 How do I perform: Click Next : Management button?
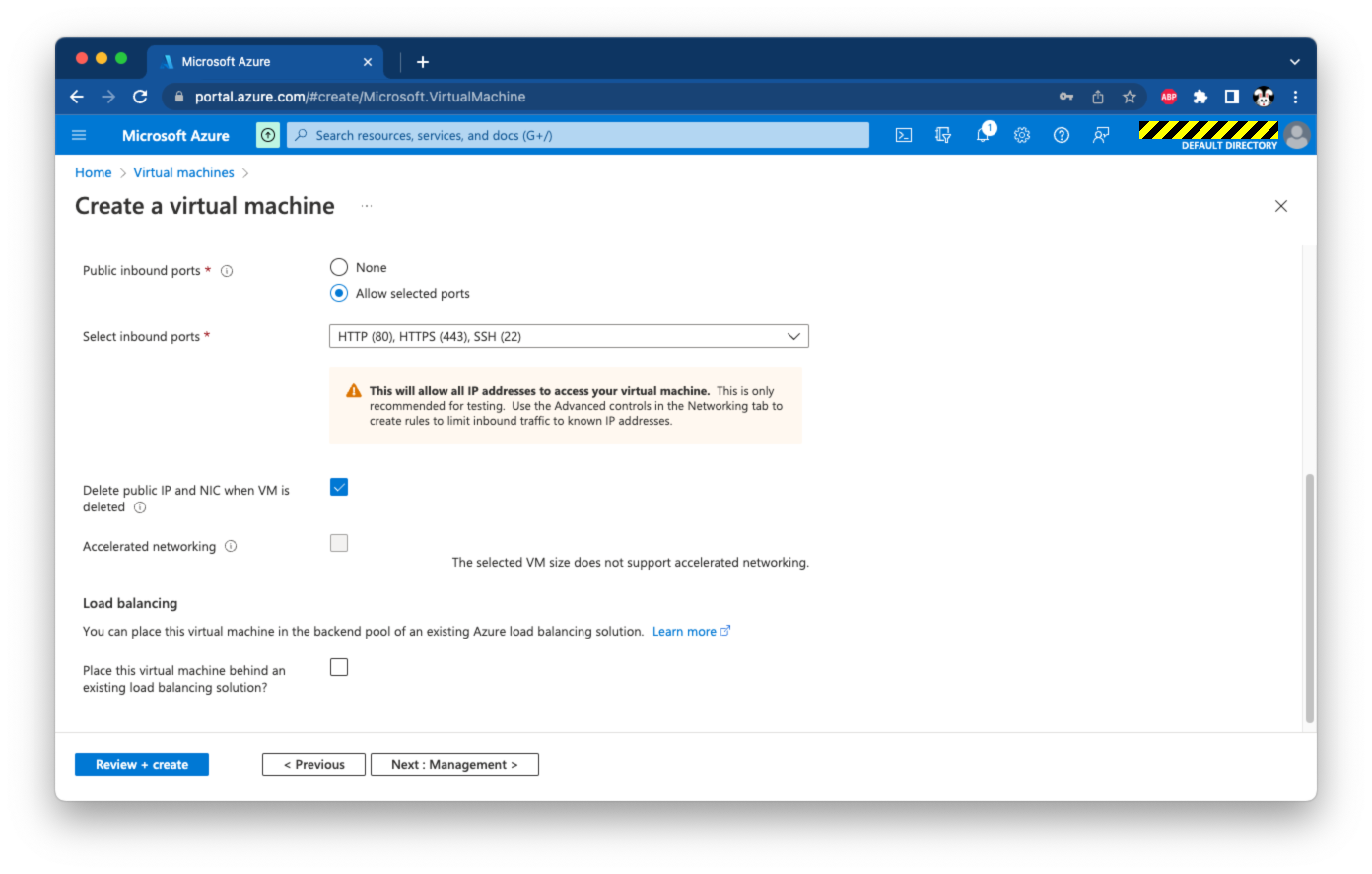pos(454,765)
